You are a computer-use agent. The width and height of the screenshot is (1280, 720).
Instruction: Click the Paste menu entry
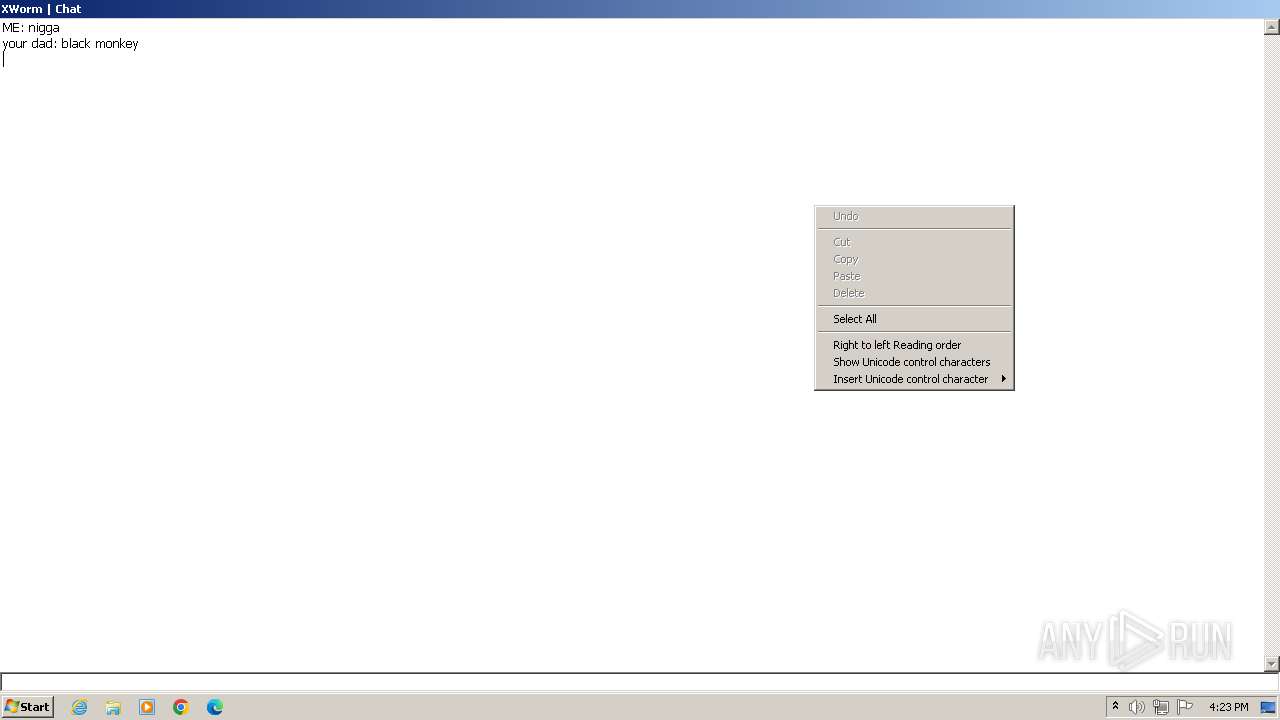914,276
